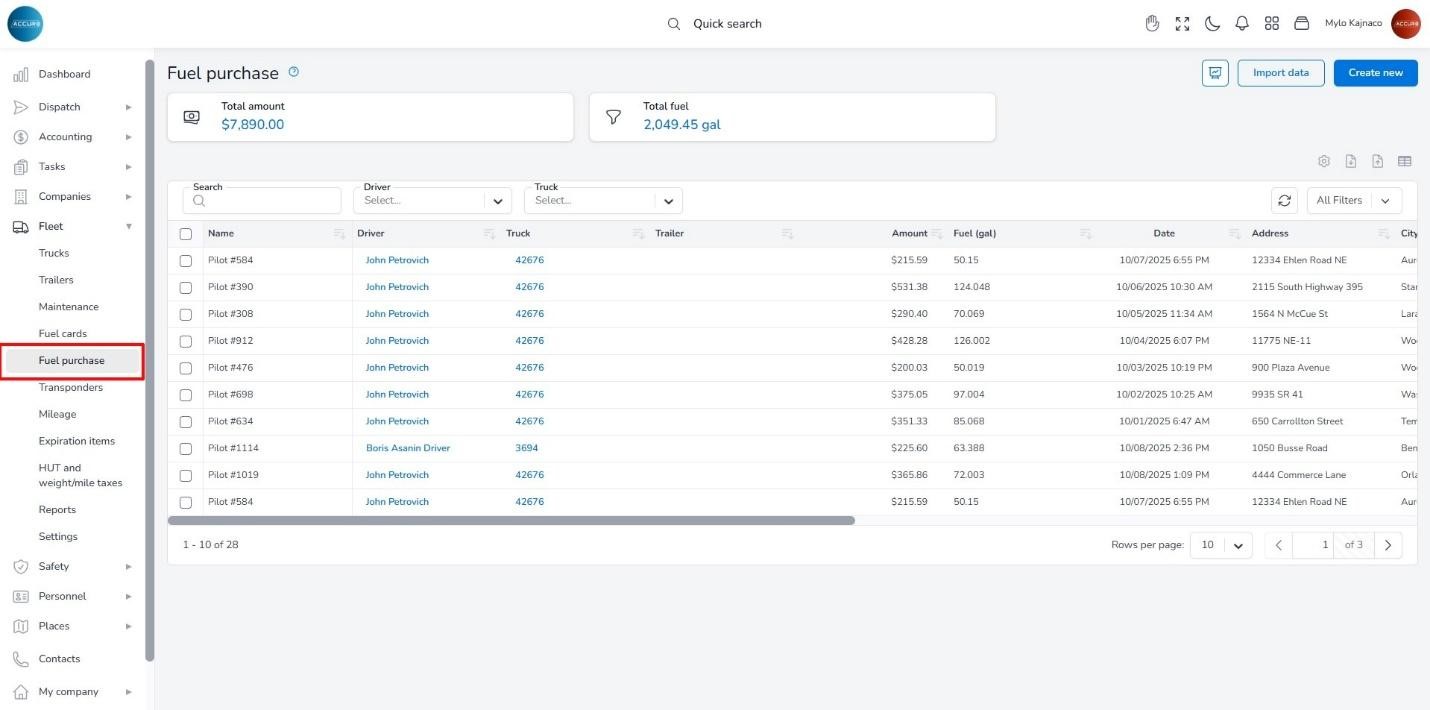Screen dimensions: 1430x710
Task: Open the apps grid icon
Action: tap(1272, 24)
